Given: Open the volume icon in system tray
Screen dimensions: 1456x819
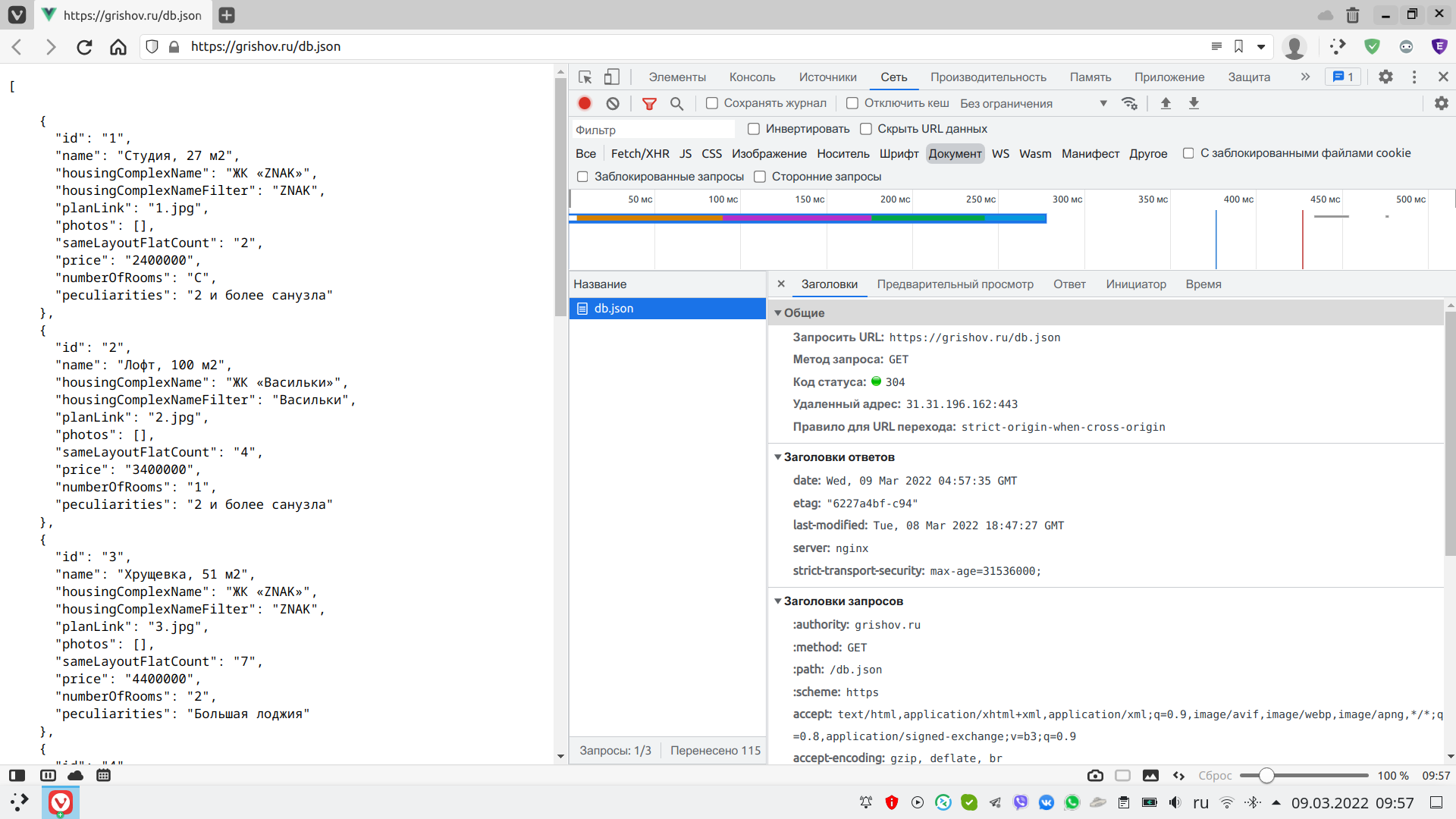Looking at the screenshot, I should point(1175,802).
